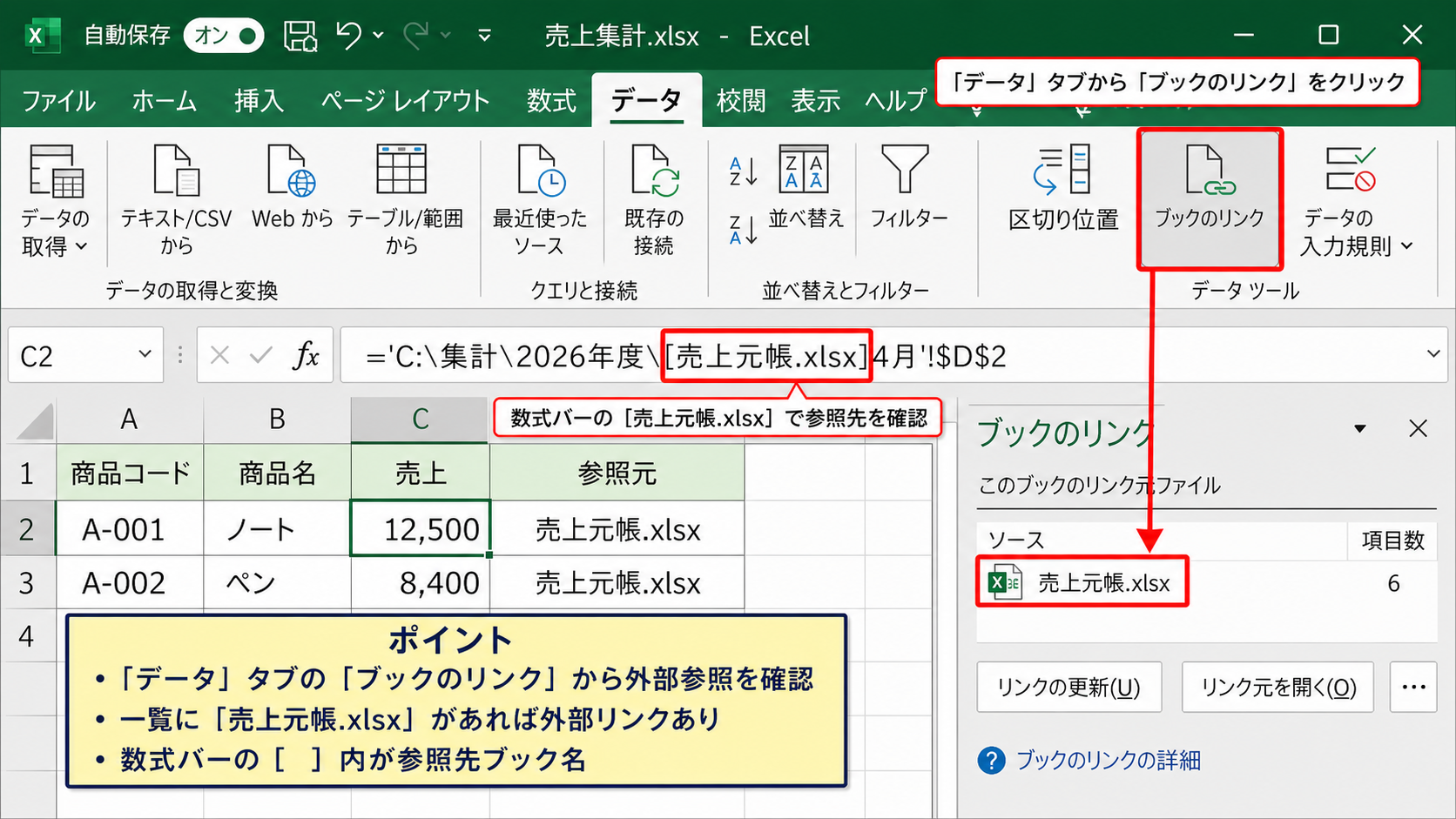Sort descending with the Z→A icon

pos(743,230)
